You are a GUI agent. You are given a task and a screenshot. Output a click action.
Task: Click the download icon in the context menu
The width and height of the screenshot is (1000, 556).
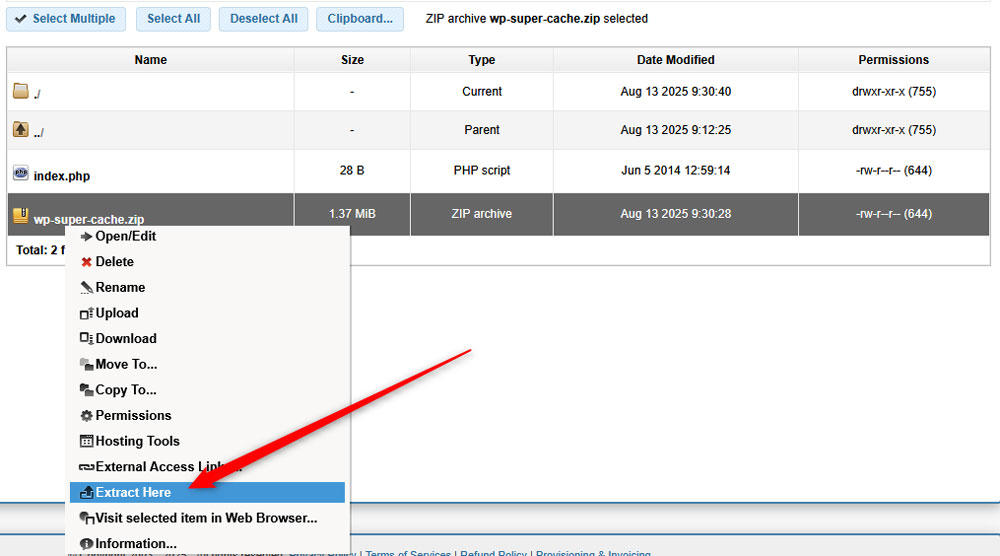(87, 339)
